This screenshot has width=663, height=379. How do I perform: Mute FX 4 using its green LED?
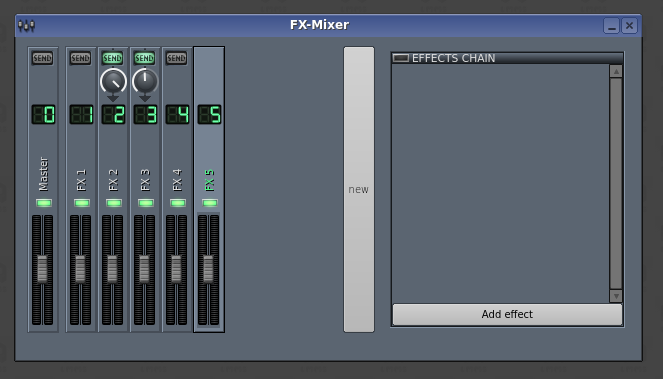[178, 203]
